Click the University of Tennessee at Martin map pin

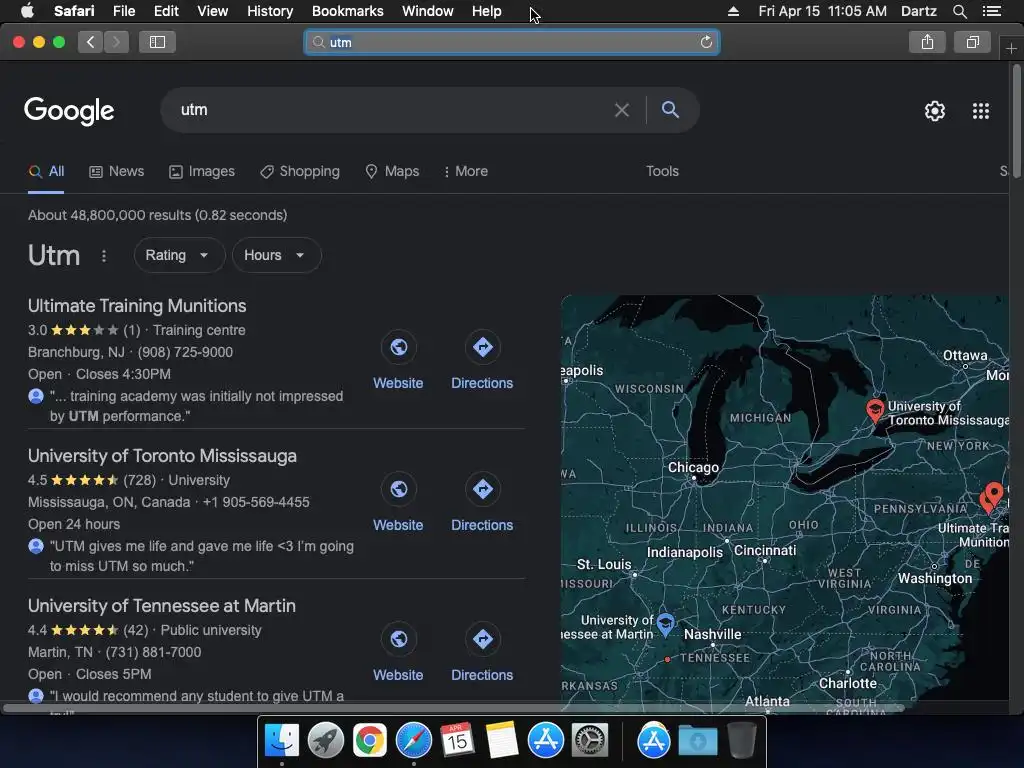pyautogui.click(x=665, y=625)
